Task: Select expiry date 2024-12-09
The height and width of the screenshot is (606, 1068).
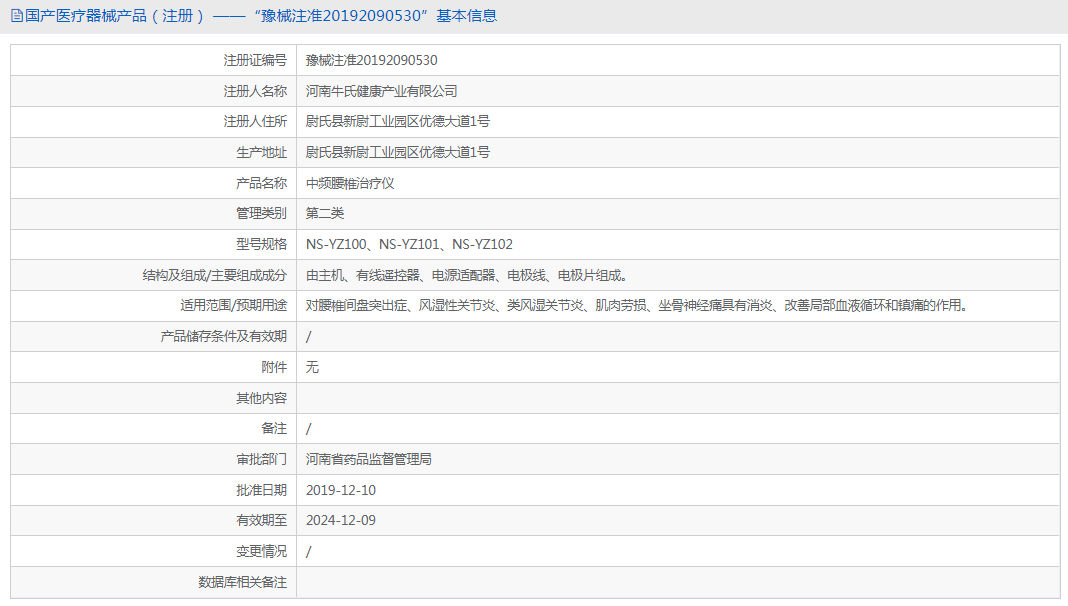Action: click(341, 520)
